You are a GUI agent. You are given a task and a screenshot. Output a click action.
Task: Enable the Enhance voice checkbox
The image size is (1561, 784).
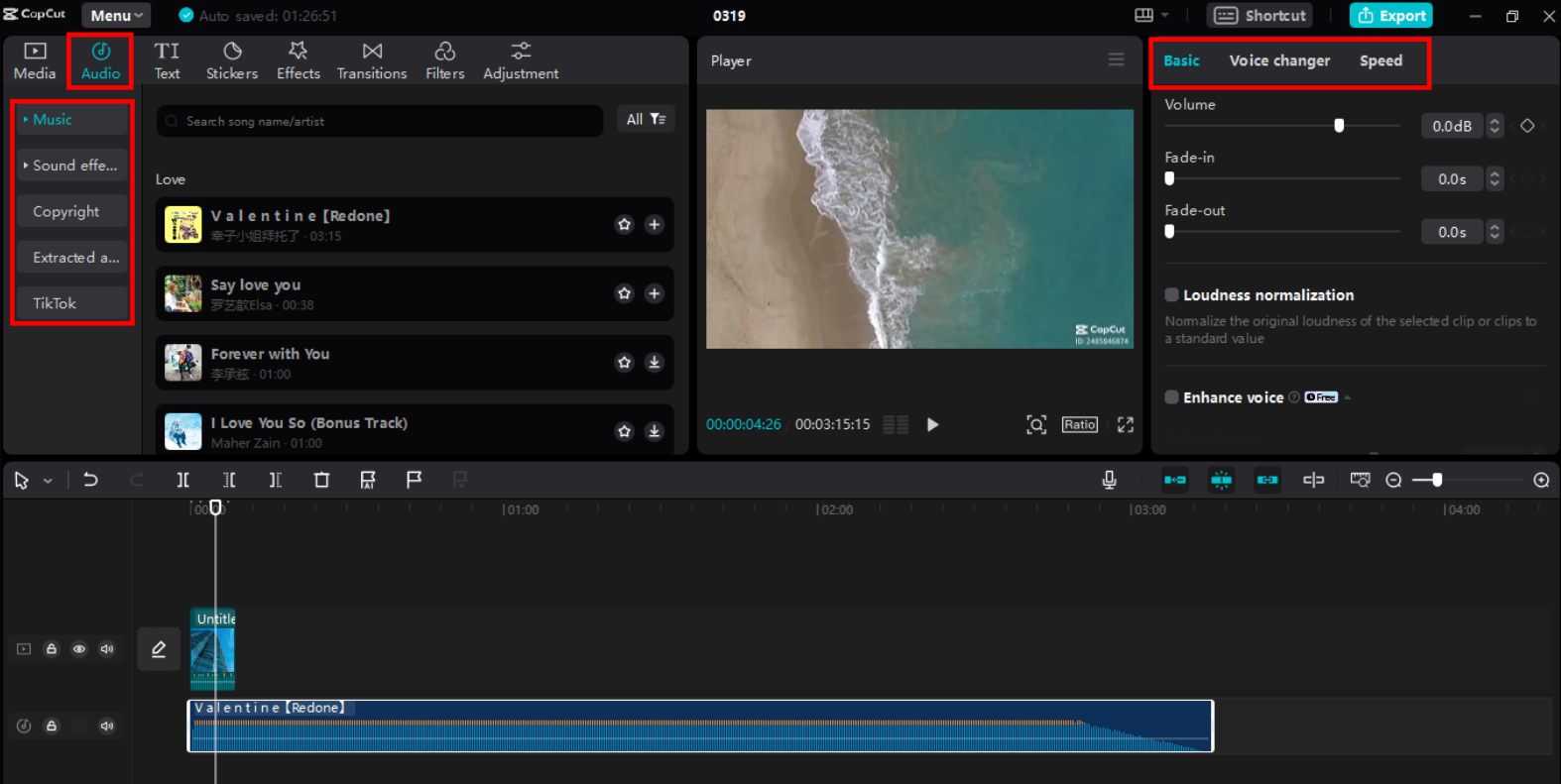pyautogui.click(x=1171, y=396)
